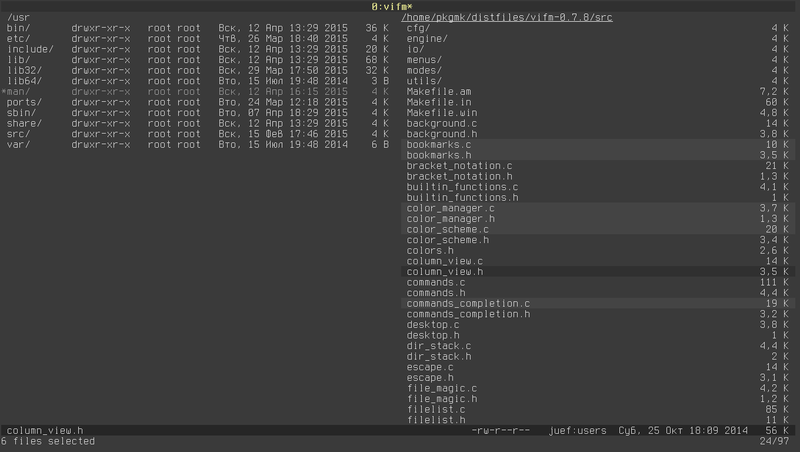
Task: Select the dimmed man/ directory row
Action: 197,92
